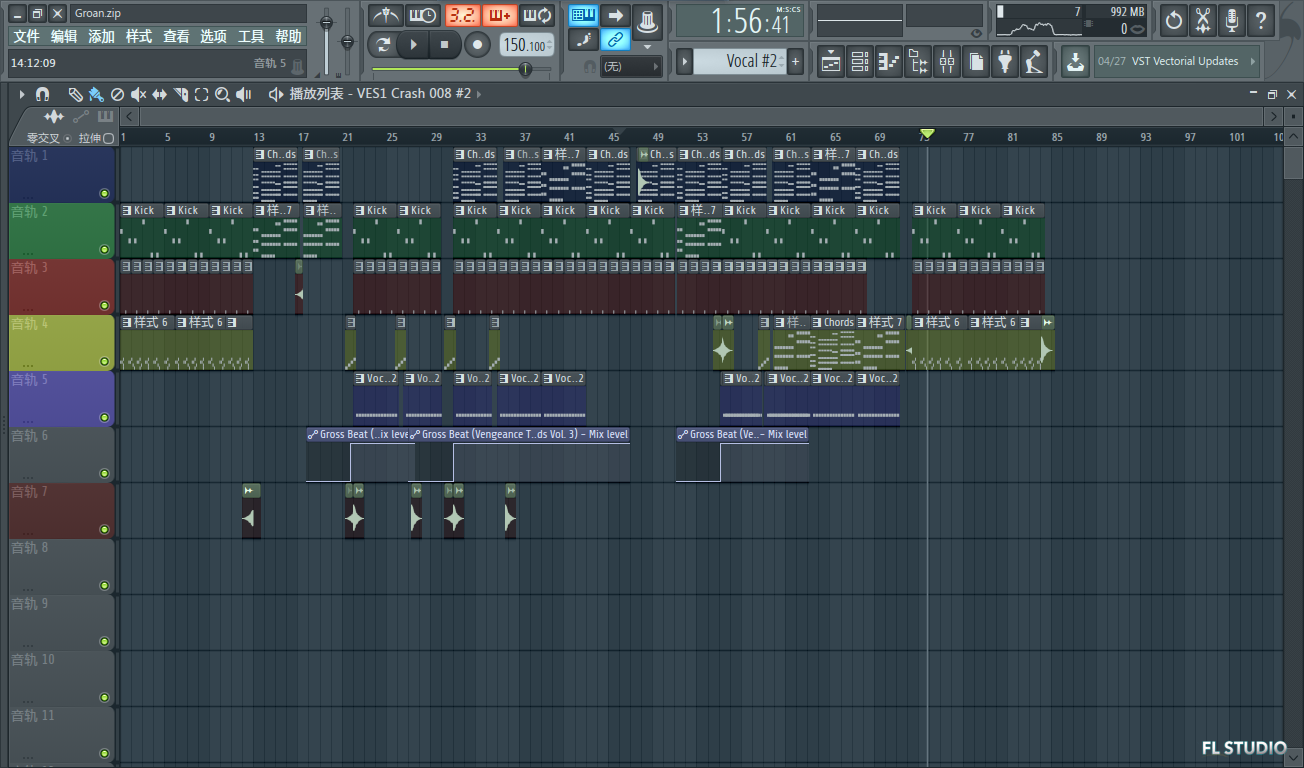The width and height of the screenshot is (1304, 768).
Task: Open the plugin picker plug icon
Action: (x=1005, y=62)
